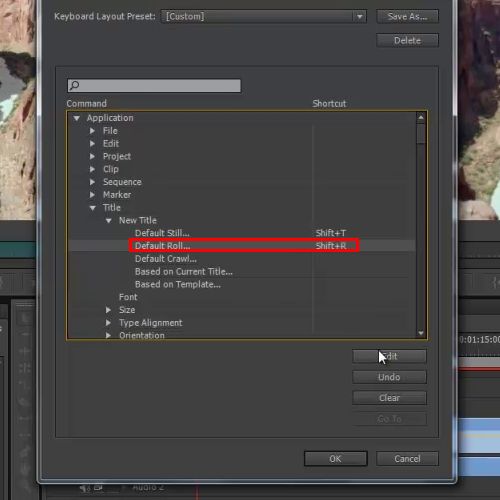500x500 pixels.
Task: Confirm the dialog with OK
Action: pos(336,459)
